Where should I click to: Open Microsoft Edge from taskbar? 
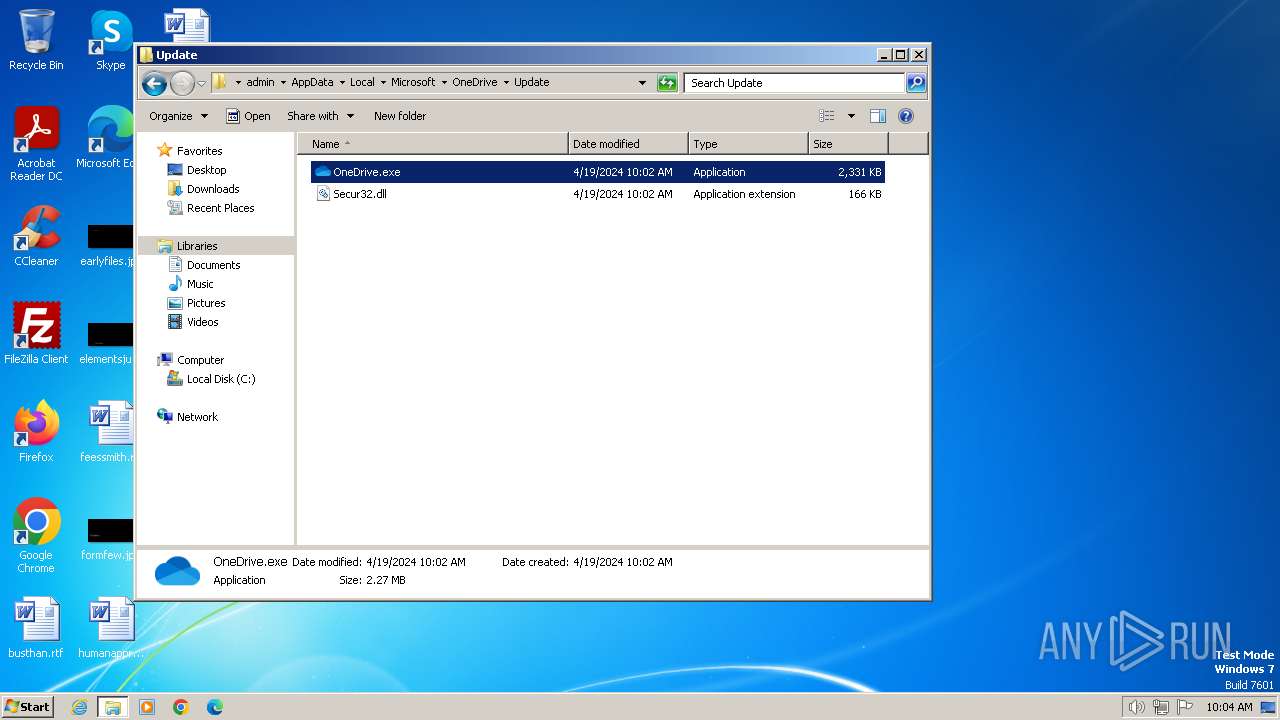coord(214,707)
